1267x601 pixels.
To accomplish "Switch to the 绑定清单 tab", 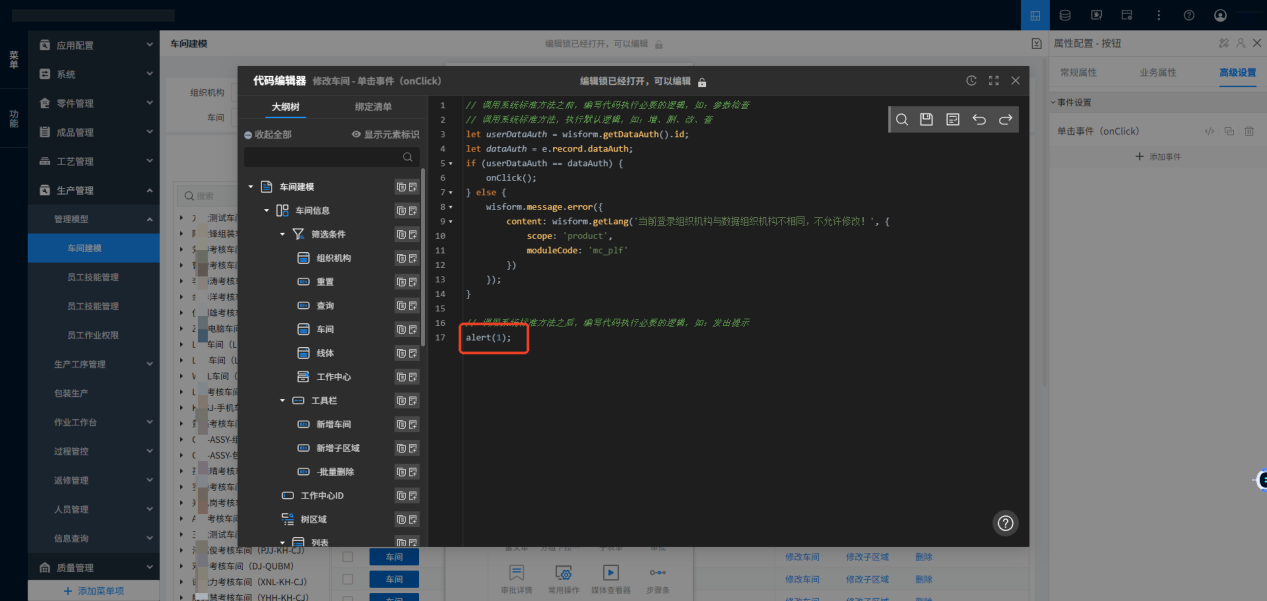I will coord(373,107).
